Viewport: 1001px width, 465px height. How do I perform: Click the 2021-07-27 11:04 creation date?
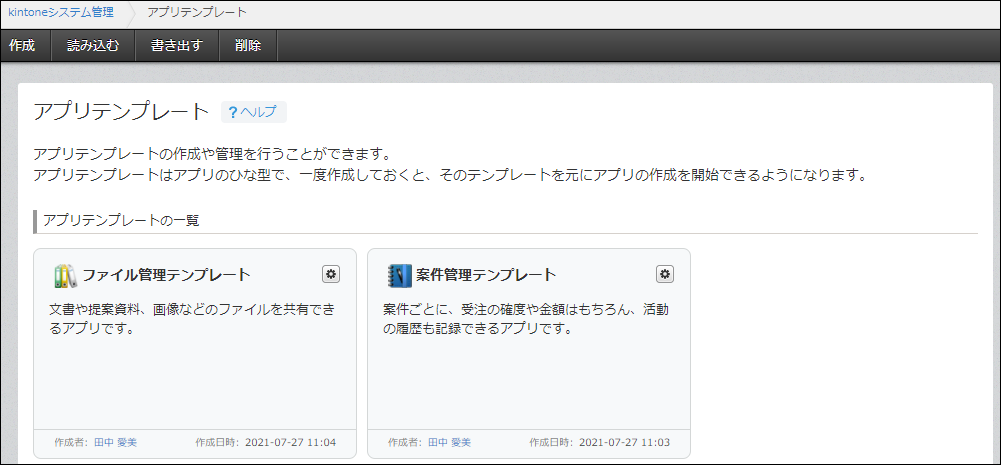(x=292, y=442)
